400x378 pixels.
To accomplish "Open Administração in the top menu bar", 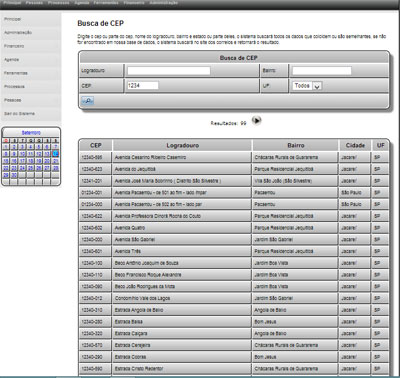I will point(164,3).
